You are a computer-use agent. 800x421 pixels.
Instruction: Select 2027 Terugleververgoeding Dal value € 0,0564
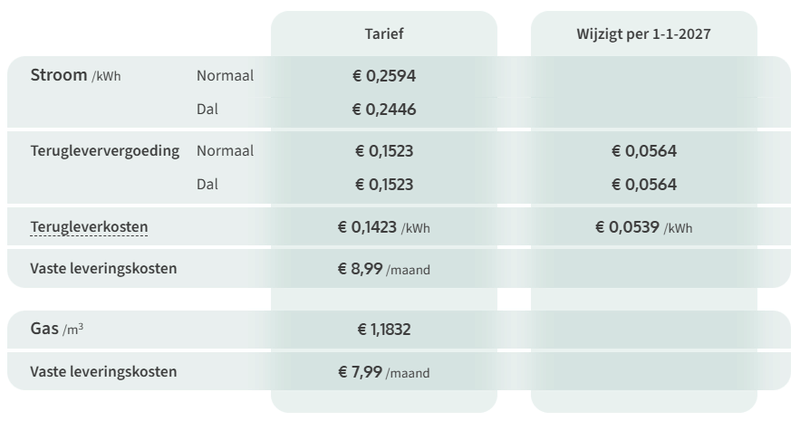644,184
